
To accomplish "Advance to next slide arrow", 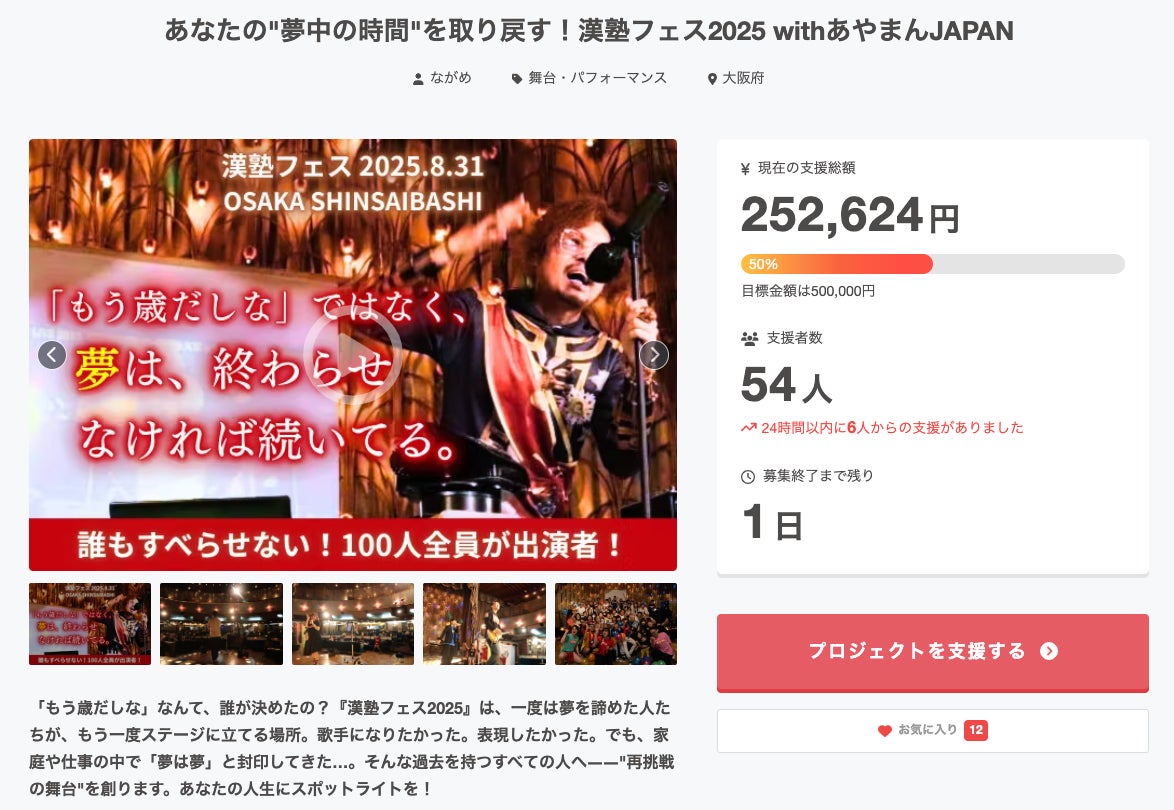I will pyautogui.click(x=654, y=355).
